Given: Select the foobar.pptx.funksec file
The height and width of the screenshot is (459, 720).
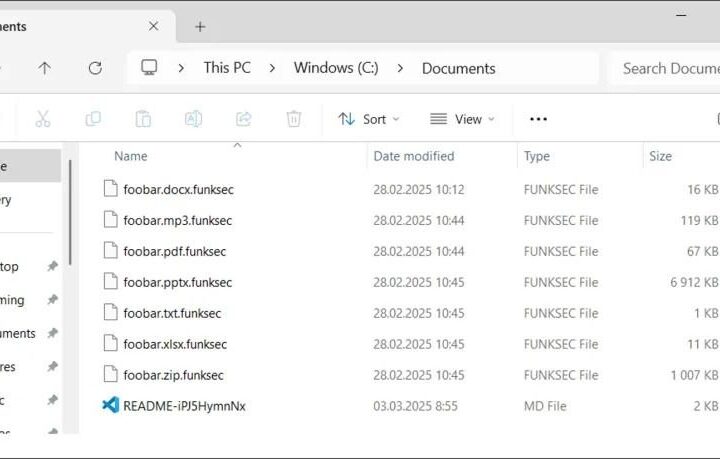Looking at the screenshot, I should [177, 282].
